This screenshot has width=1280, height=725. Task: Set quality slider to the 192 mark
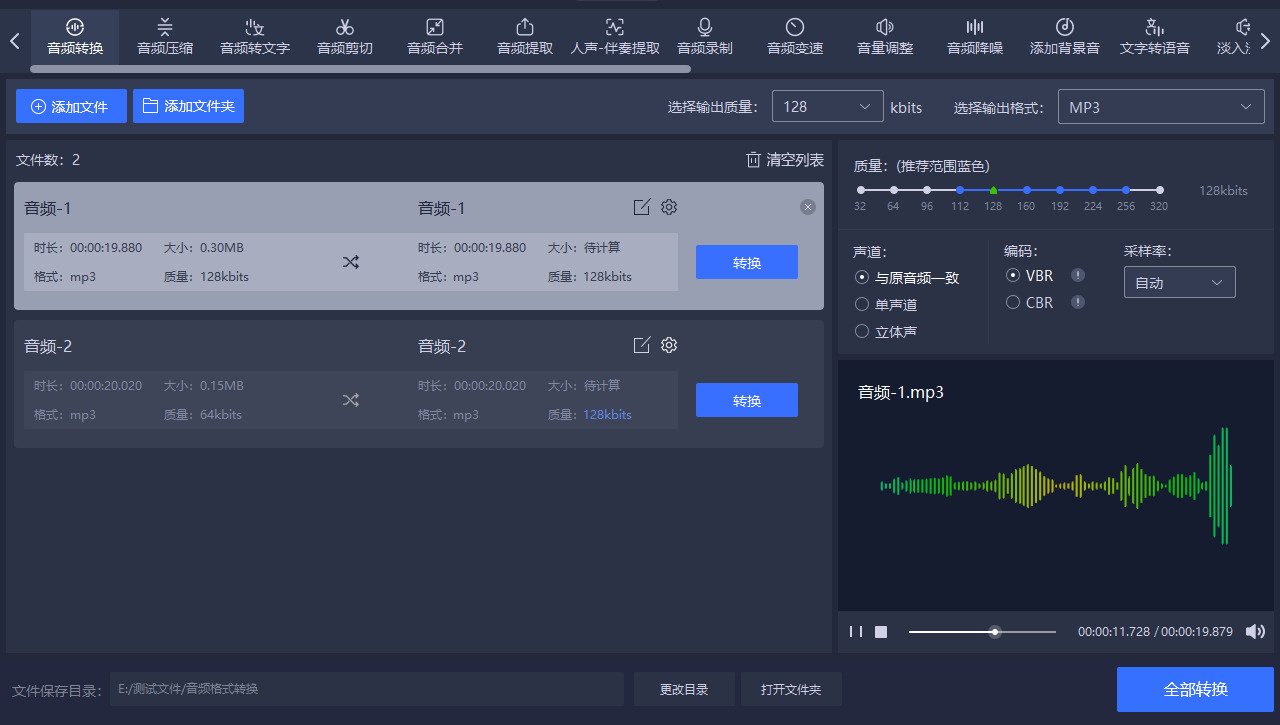[x=1060, y=189]
